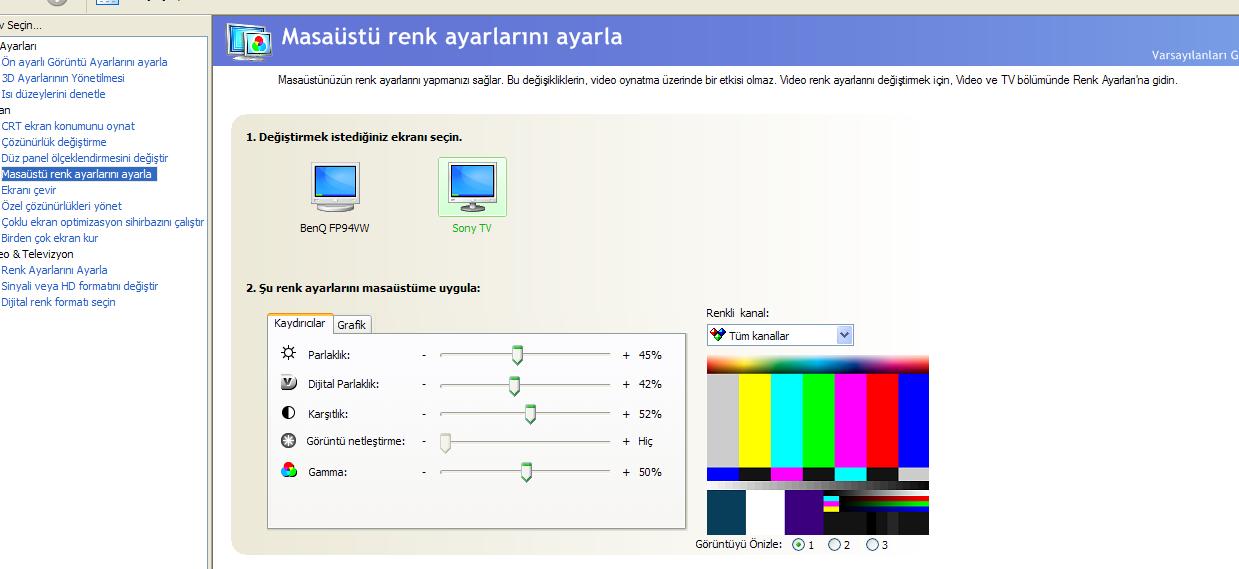The width and height of the screenshot is (1239, 569).
Task: Click the Dijital Parlaklık slider handle
Action: [x=514, y=385]
